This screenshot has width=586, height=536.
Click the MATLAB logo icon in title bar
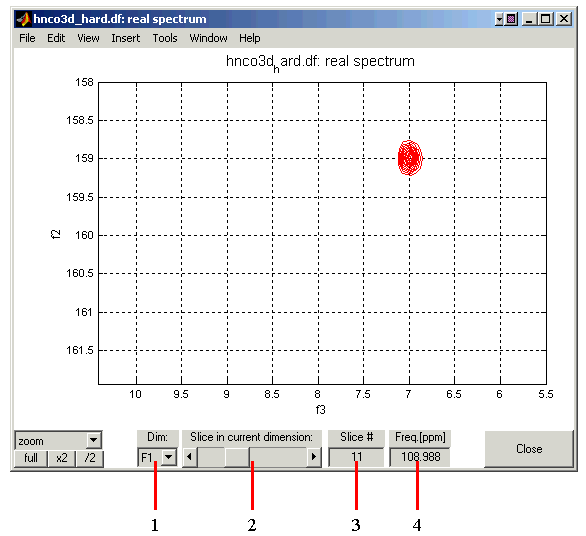tap(24, 19)
